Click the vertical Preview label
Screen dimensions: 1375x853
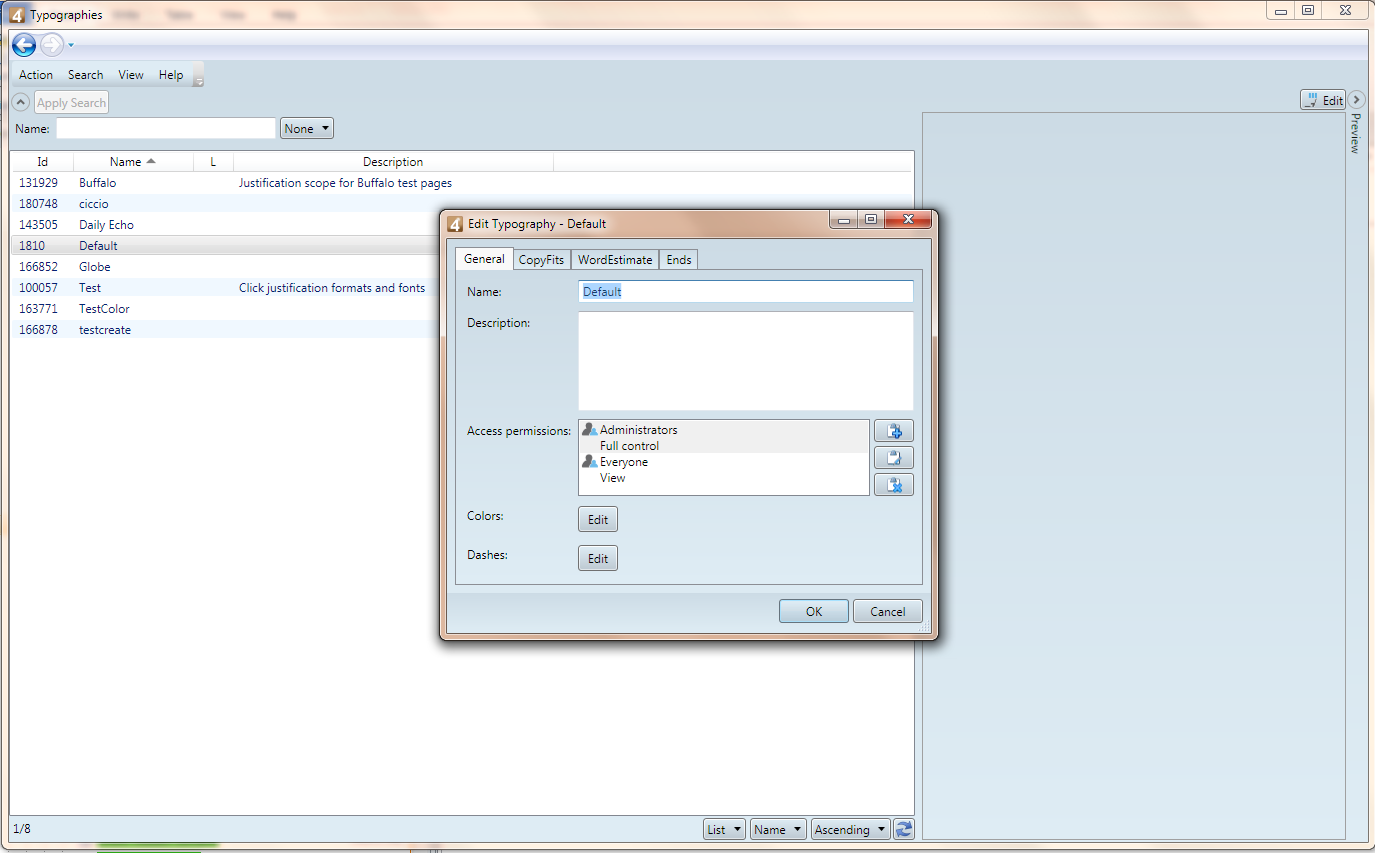1355,133
